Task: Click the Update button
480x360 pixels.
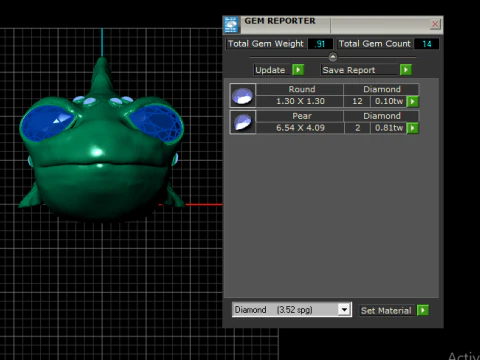Action: point(272,70)
